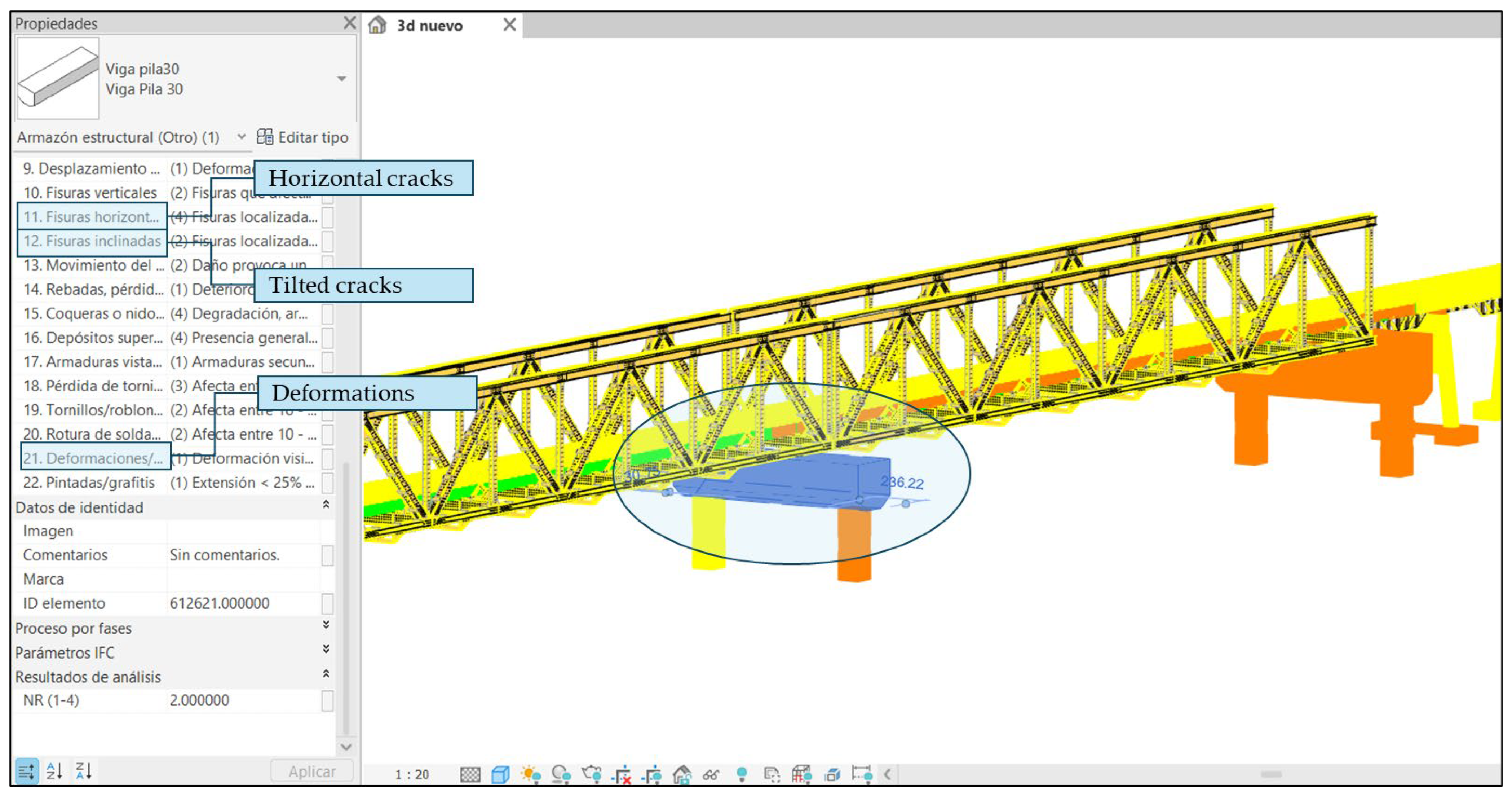Open Viga pila30 type selector dropdown
The width and height of the screenshot is (1512, 796).
341,79
